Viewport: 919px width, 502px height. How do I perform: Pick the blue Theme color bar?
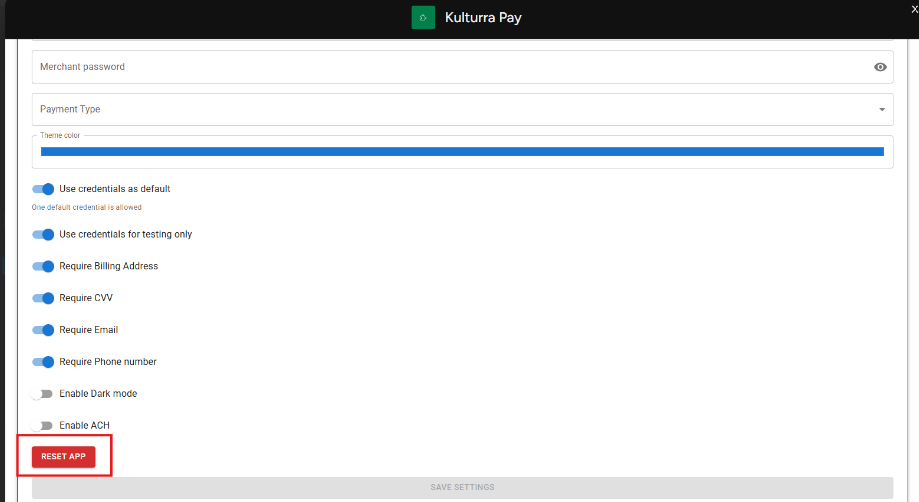[462, 152]
